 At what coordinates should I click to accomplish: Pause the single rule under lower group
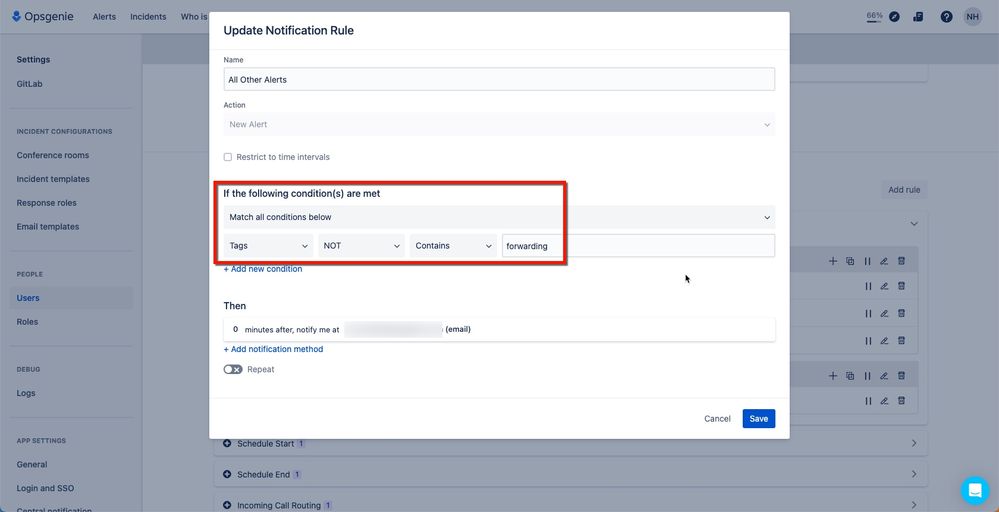(x=867, y=401)
